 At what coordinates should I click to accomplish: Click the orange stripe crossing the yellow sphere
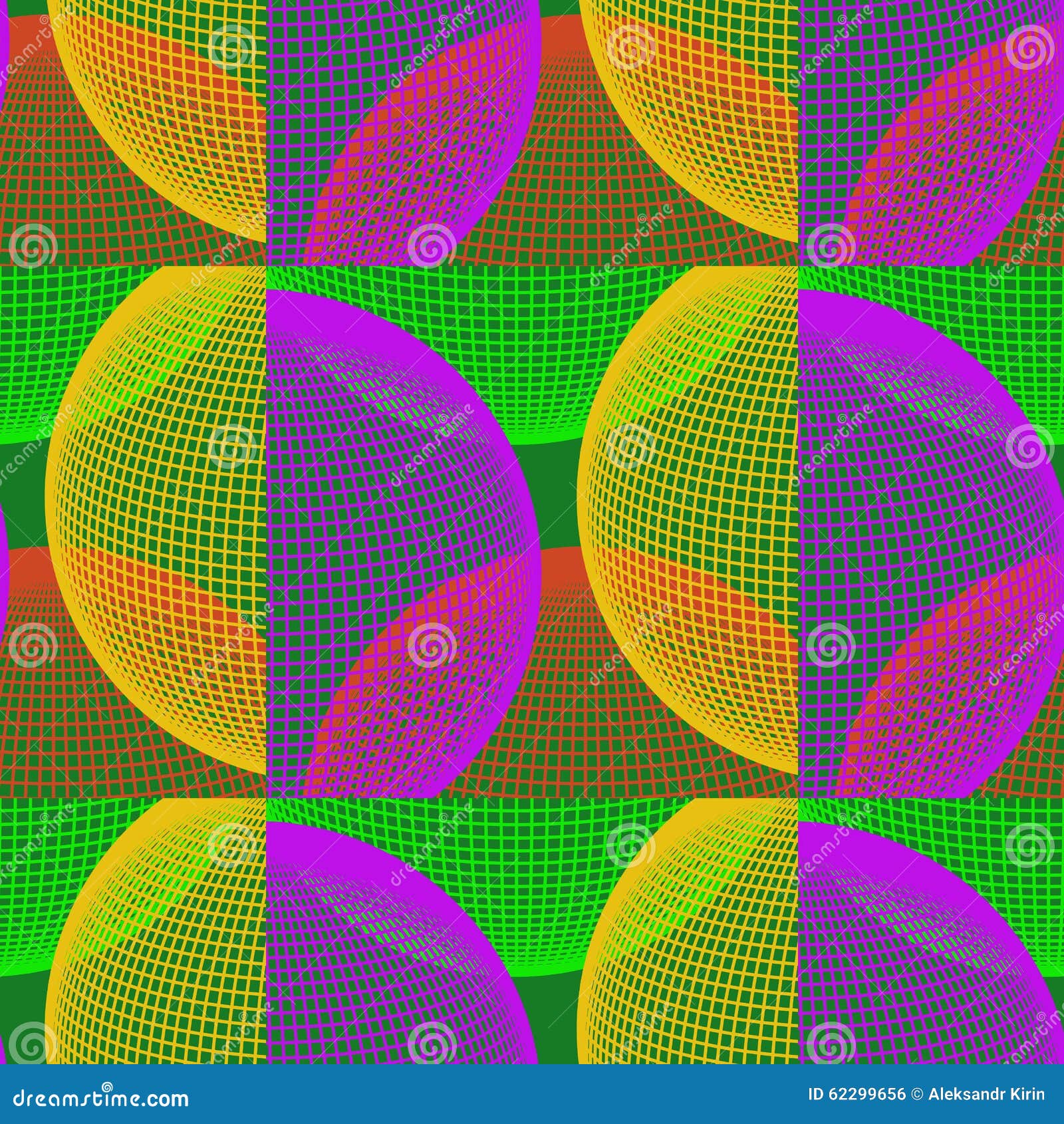166,599
